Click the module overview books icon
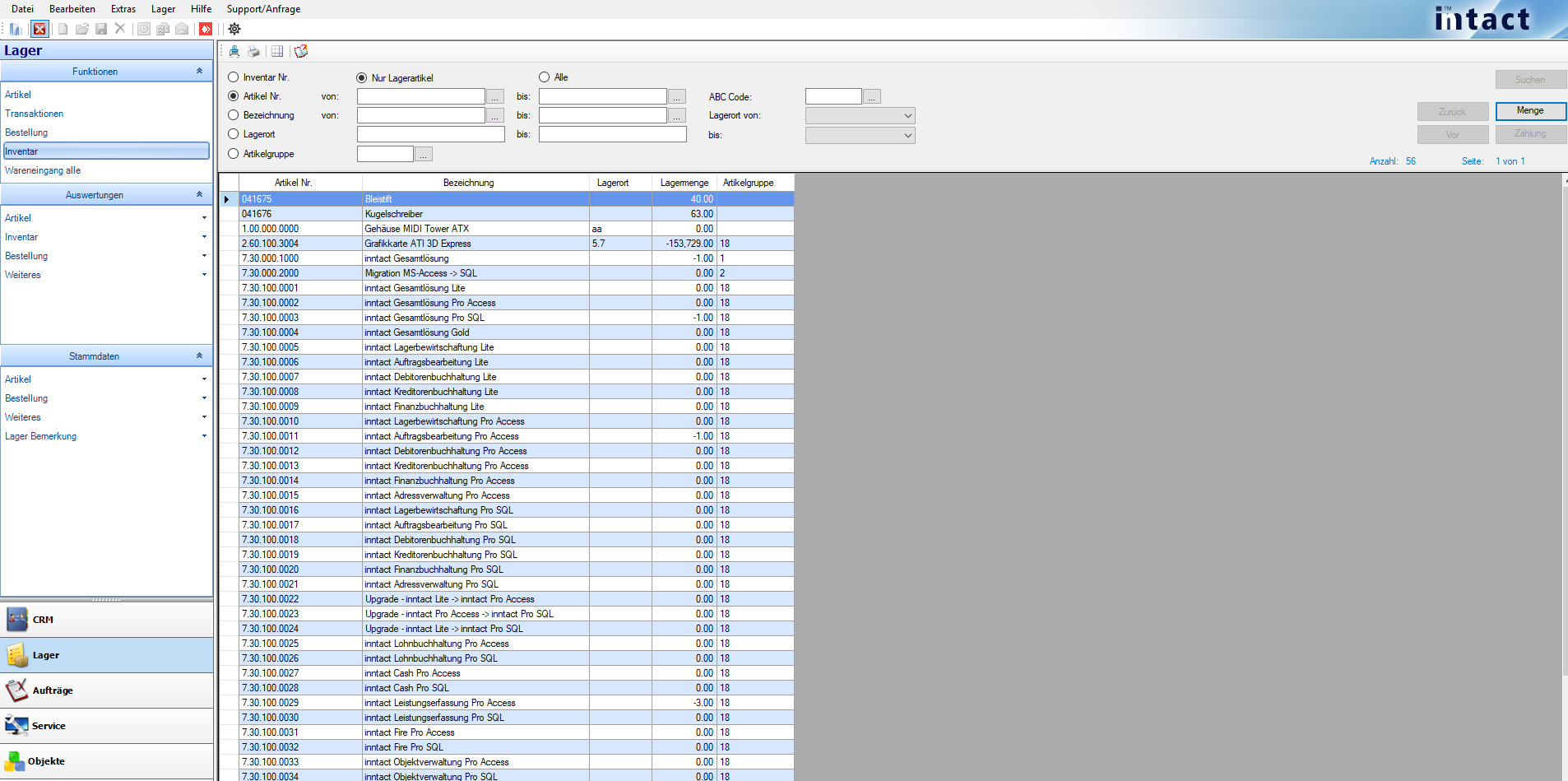The height and width of the screenshot is (781, 1568). coord(16,29)
